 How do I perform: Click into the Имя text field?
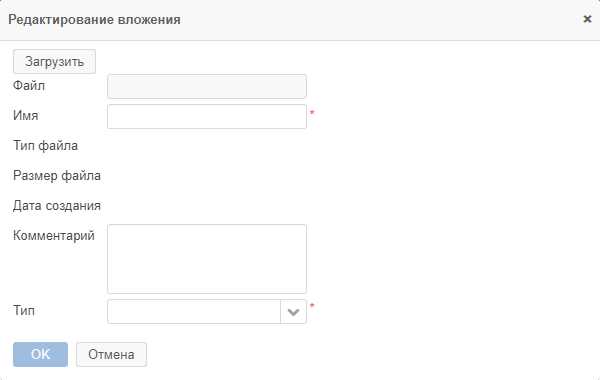tap(207, 116)
